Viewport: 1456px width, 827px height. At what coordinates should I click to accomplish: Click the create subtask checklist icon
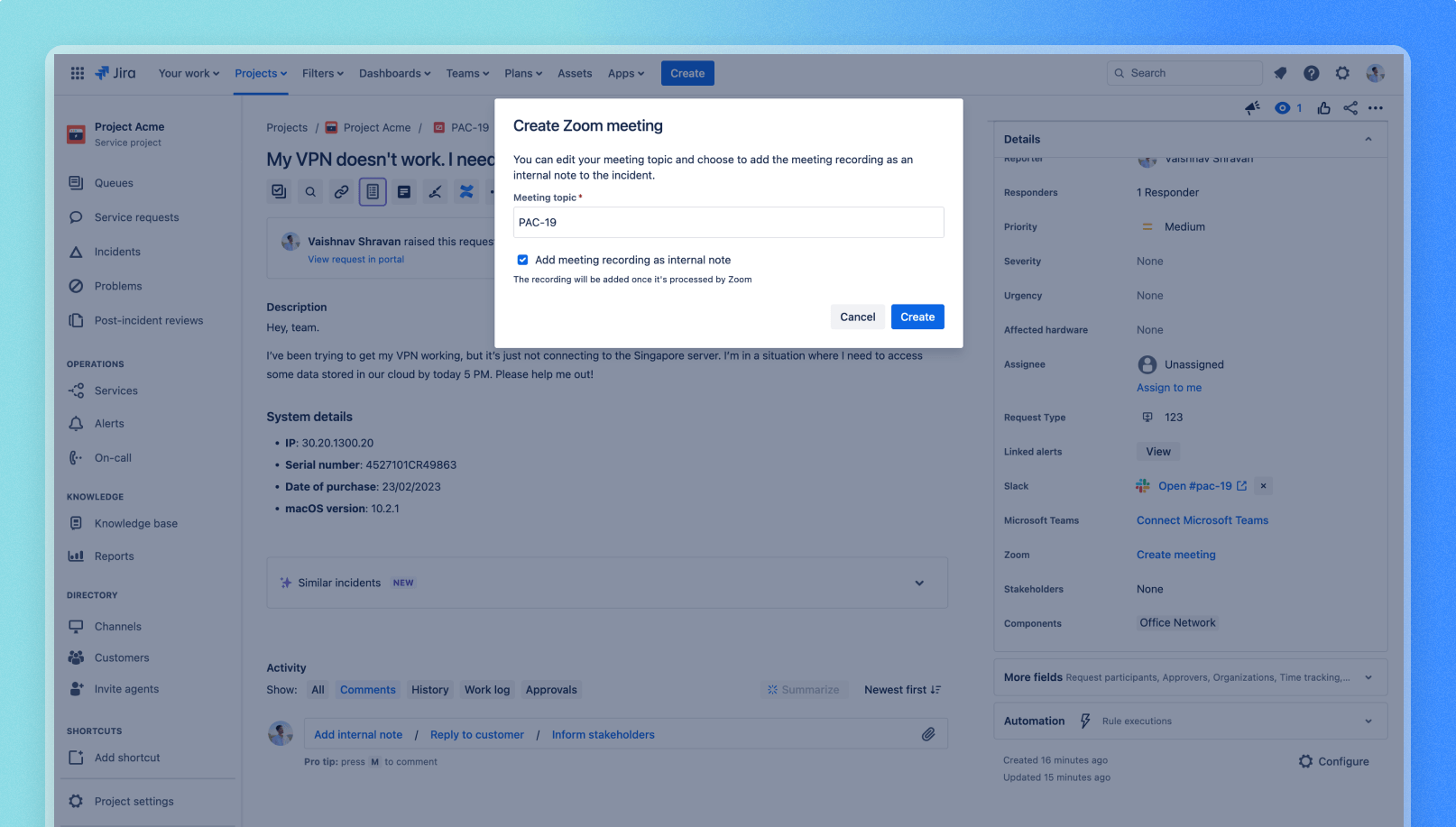tap(279, 191)
